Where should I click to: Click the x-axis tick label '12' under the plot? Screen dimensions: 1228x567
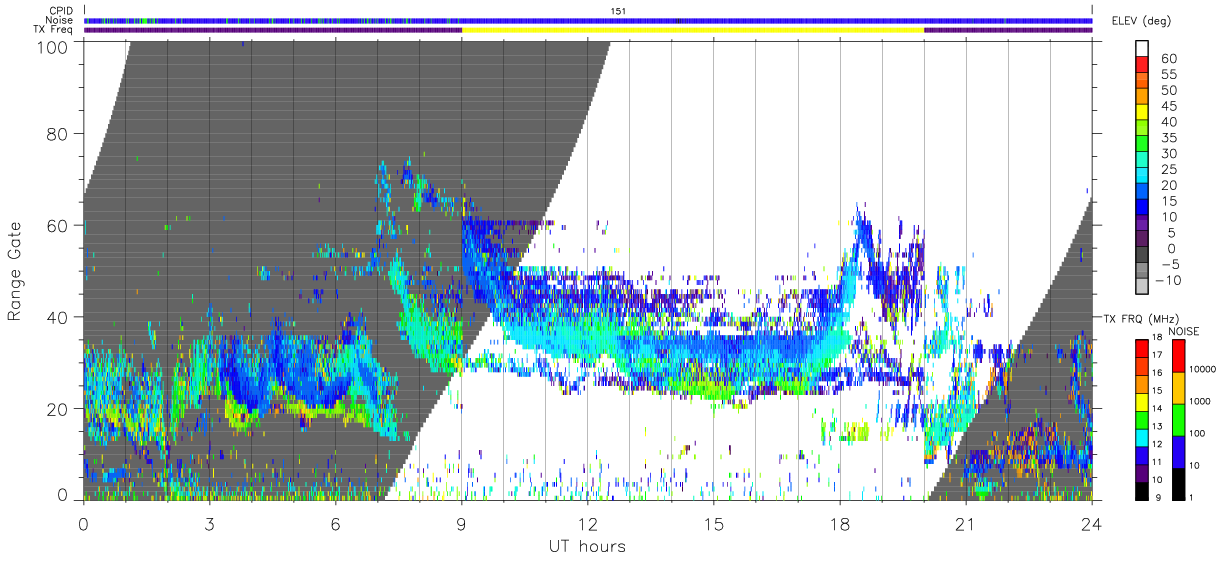(588, 524)
